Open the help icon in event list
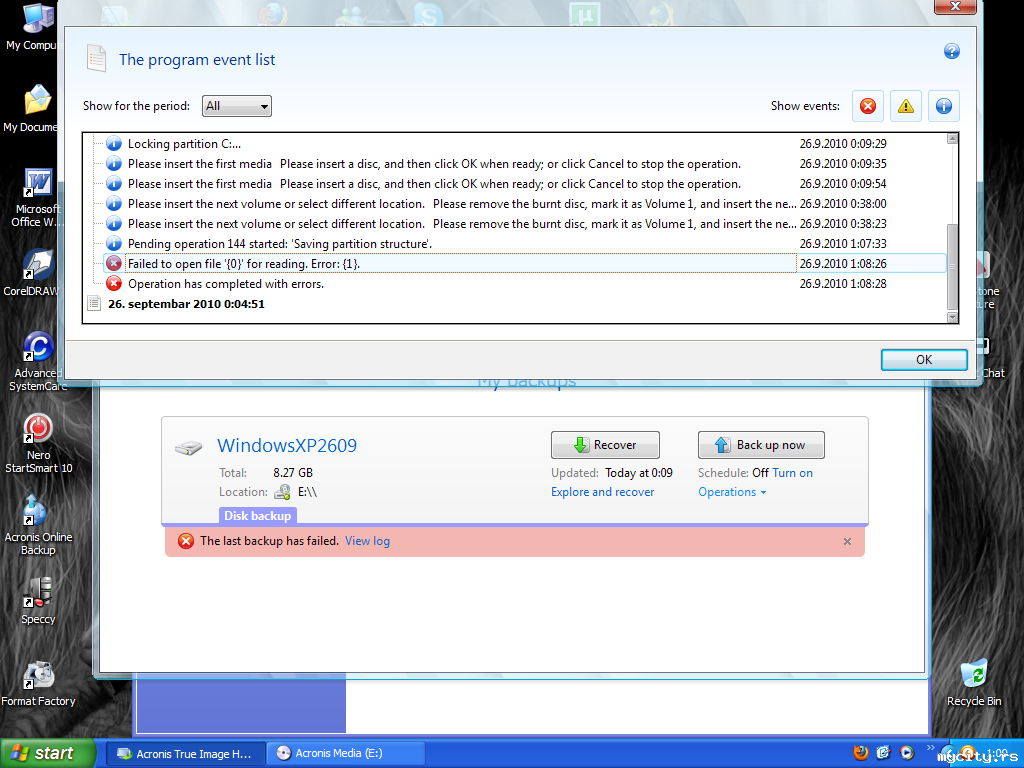Screen dimensions: 1024x768 (x=952, y=51)
